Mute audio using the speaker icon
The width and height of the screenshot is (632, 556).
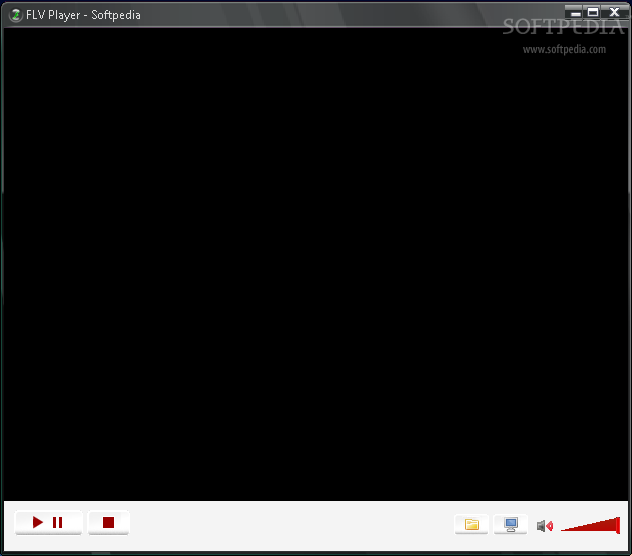[545, 526]
